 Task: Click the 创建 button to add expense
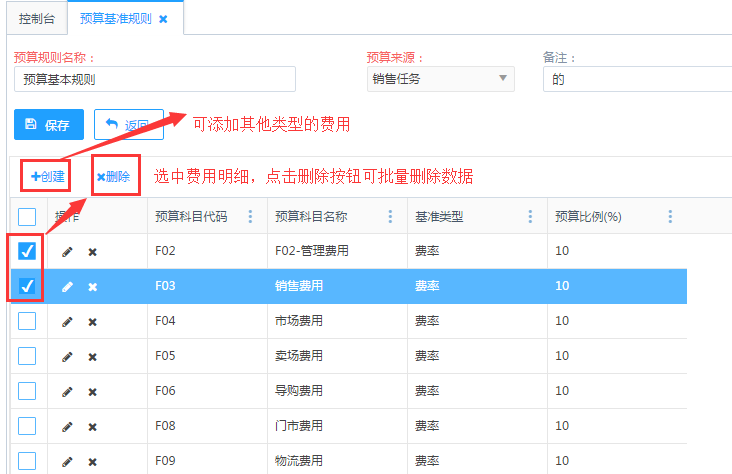pos(47,177)
